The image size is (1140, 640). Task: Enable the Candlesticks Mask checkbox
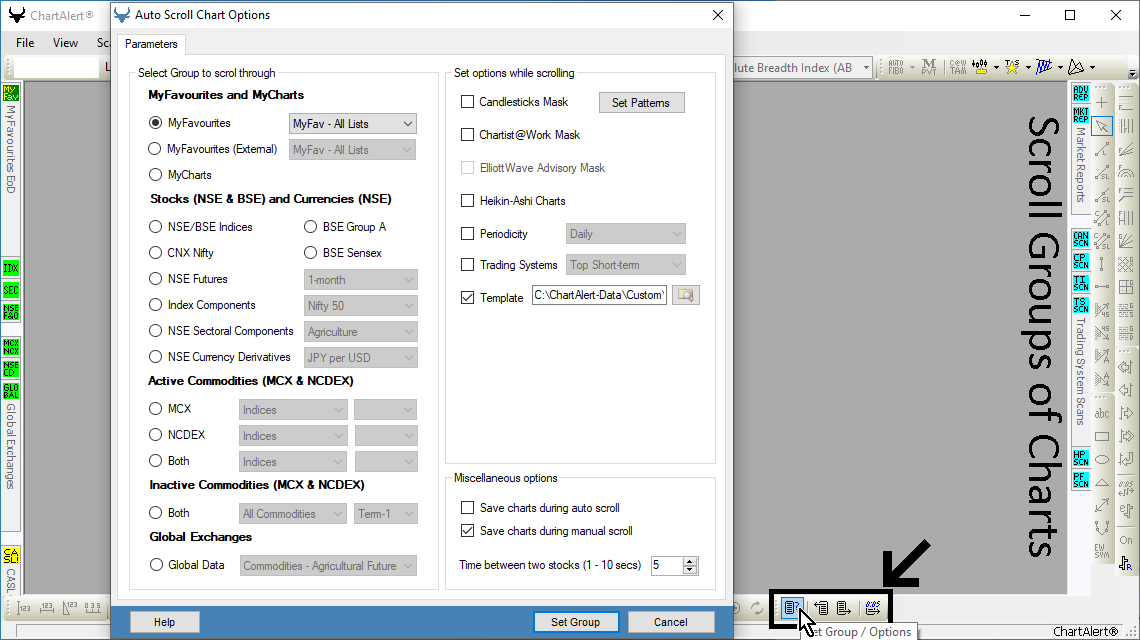[x=467, y=102]
